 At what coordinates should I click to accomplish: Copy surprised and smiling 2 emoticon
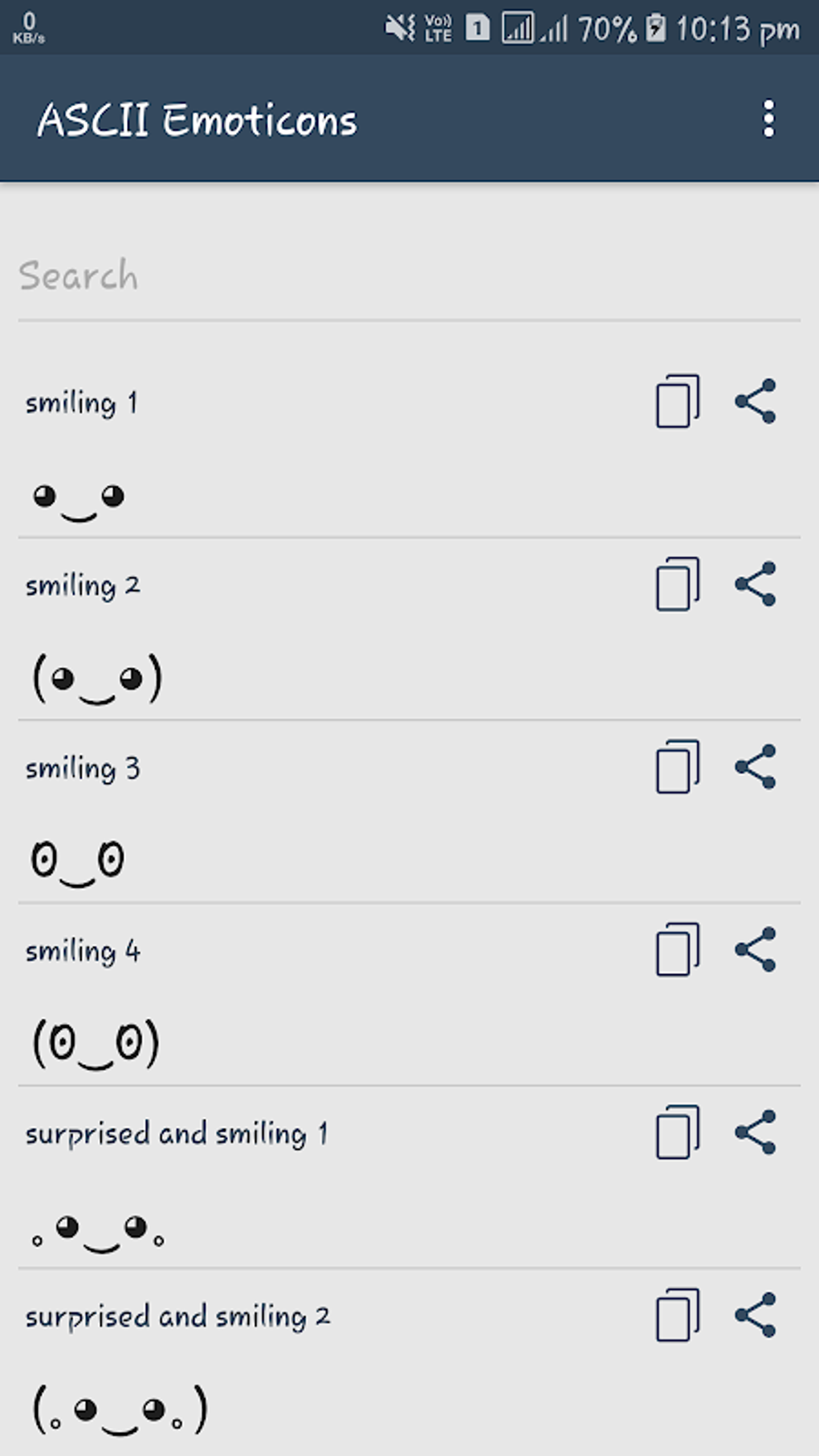tap(678, 1315)
